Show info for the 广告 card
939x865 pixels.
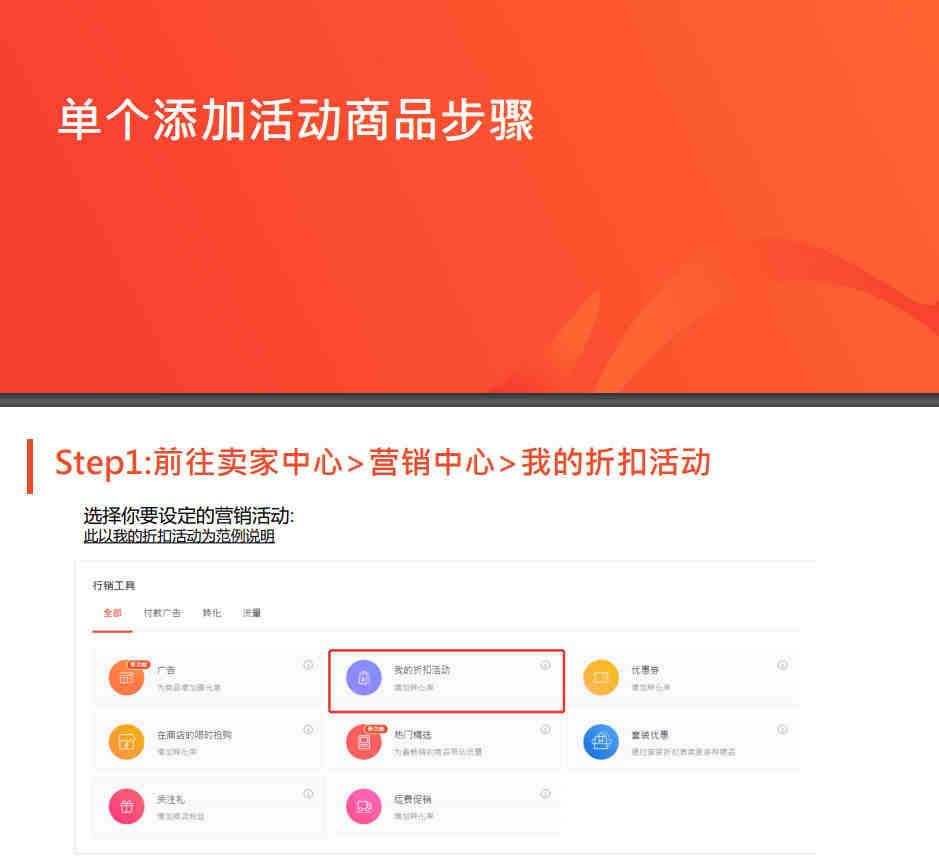308,665
